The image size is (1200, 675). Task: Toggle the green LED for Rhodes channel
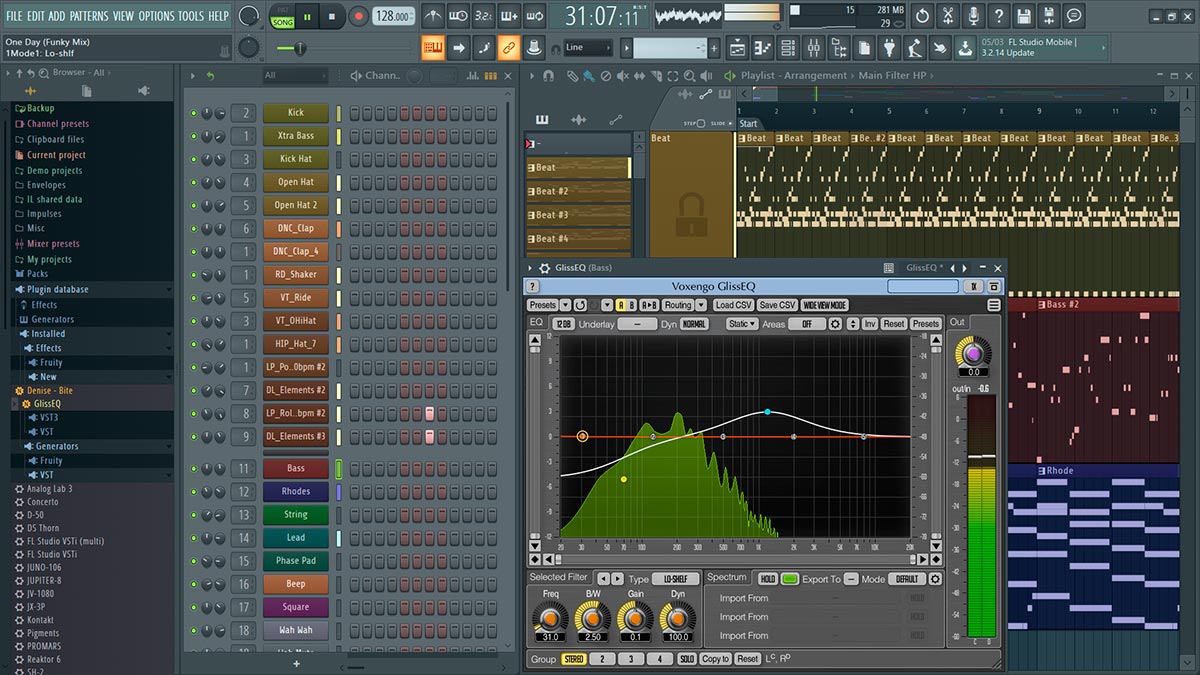tap(194, 491)
